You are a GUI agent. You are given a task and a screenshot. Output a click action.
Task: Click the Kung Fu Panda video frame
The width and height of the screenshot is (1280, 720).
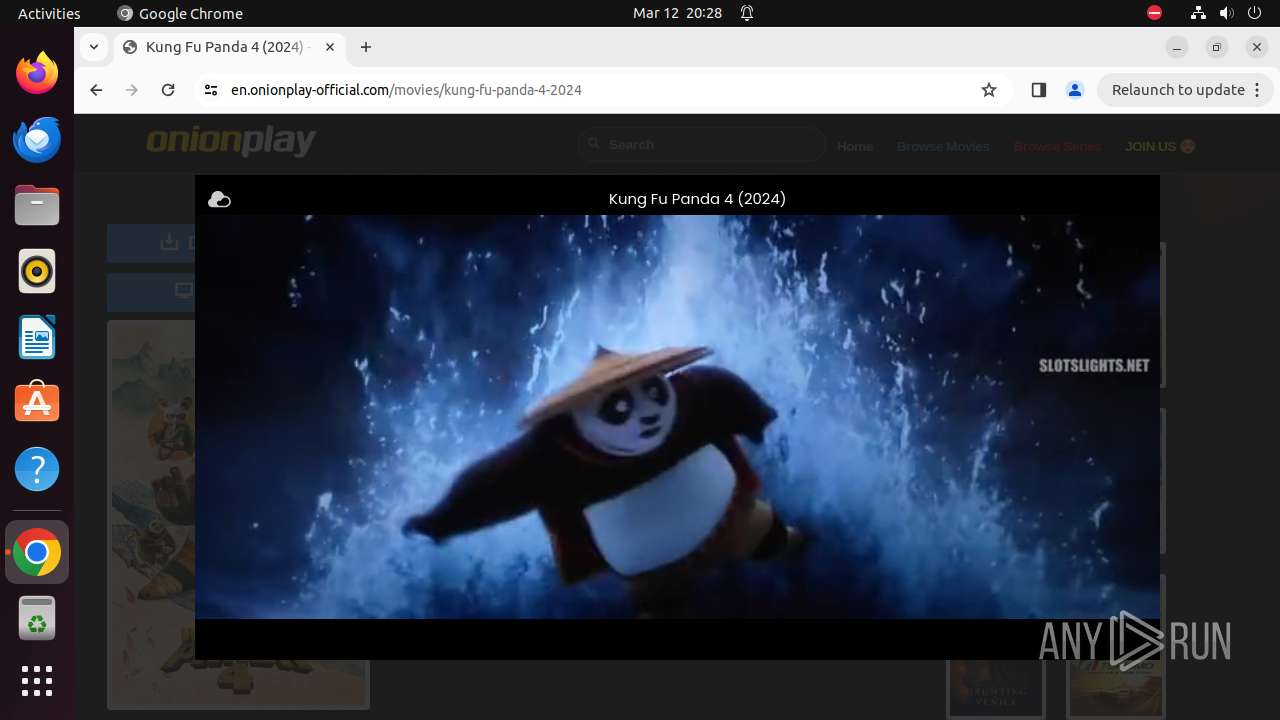677,416
